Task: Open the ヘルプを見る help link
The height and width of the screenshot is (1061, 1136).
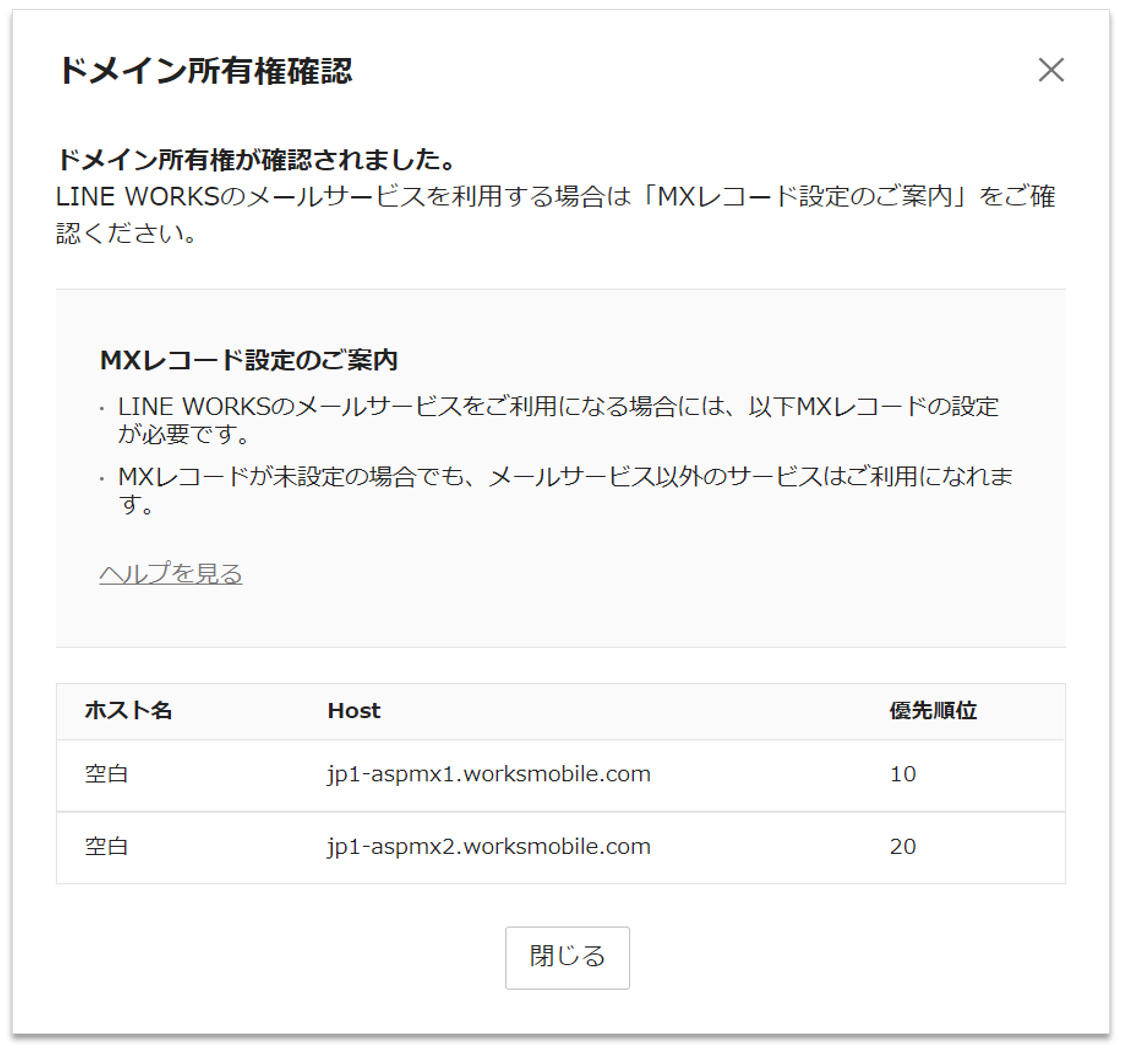Action: click(x=171, y=573)
